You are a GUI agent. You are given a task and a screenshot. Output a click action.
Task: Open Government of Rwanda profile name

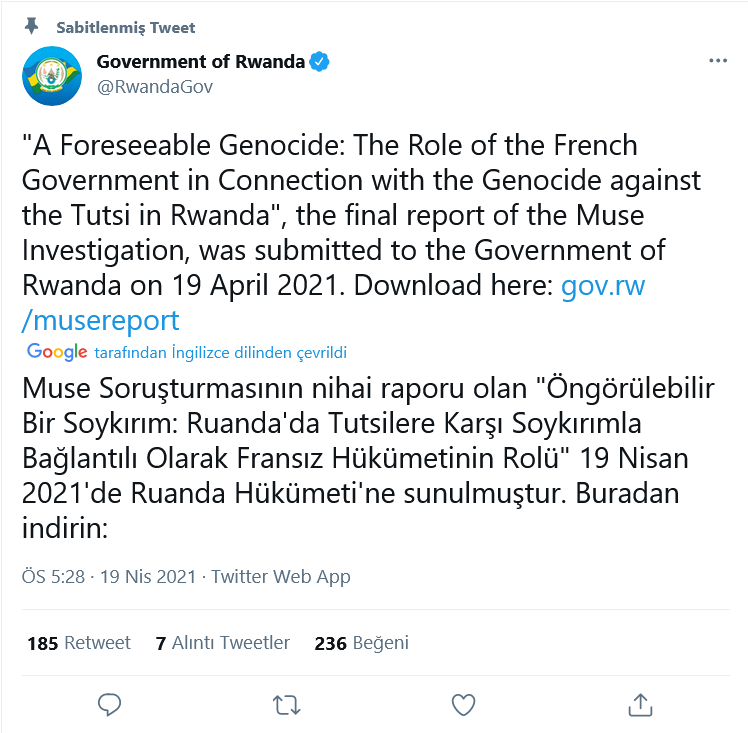(200, 62)
